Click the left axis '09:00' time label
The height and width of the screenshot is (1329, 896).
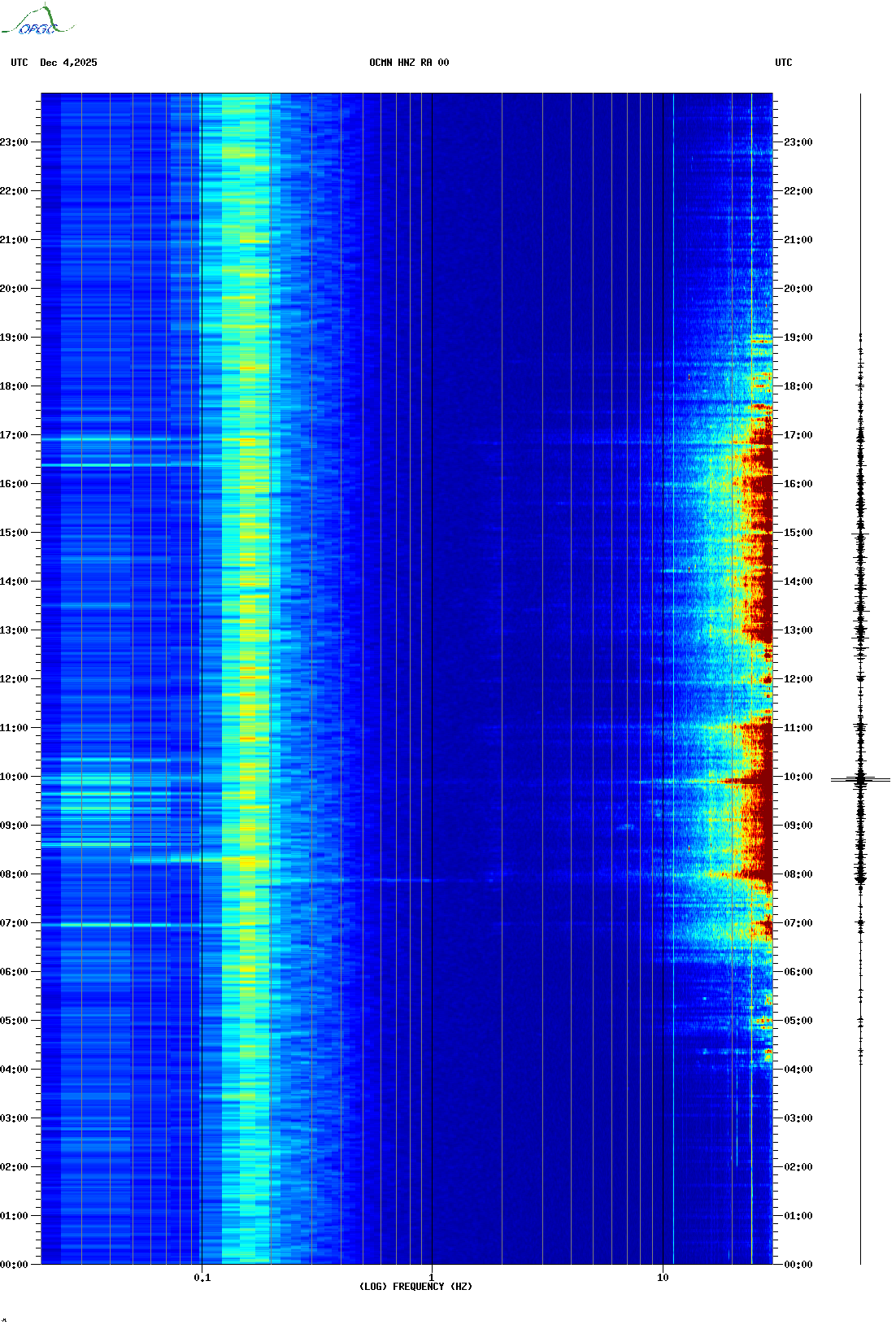[x=14, y=826]
